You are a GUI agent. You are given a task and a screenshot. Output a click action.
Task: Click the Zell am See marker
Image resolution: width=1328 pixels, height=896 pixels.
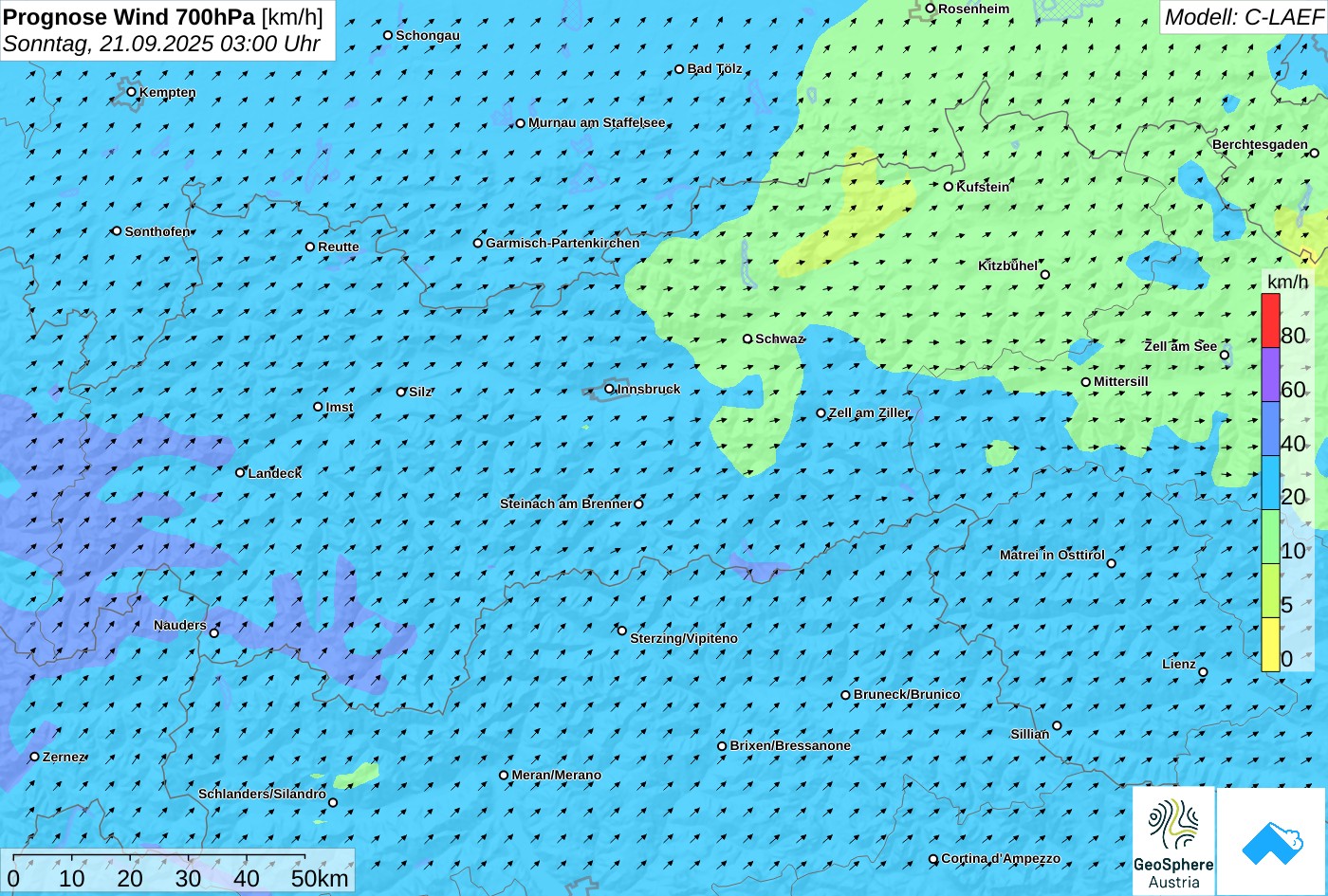pyautogui.click(x=1225, y=356)
